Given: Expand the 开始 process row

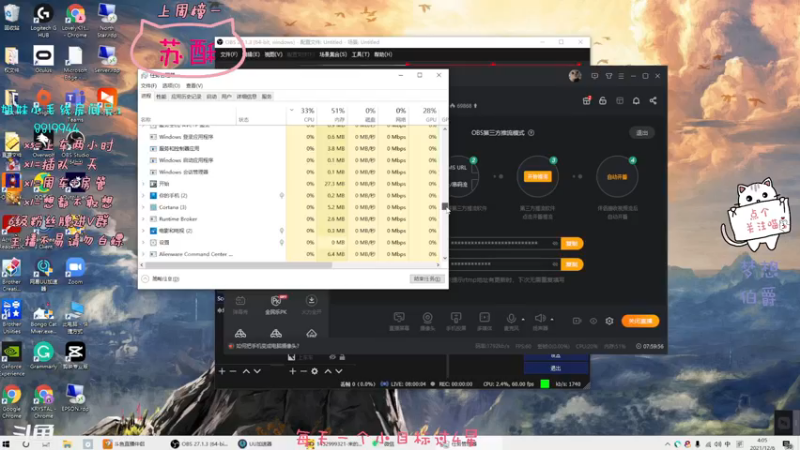Looking at the screenshot, I should (143, 184).
